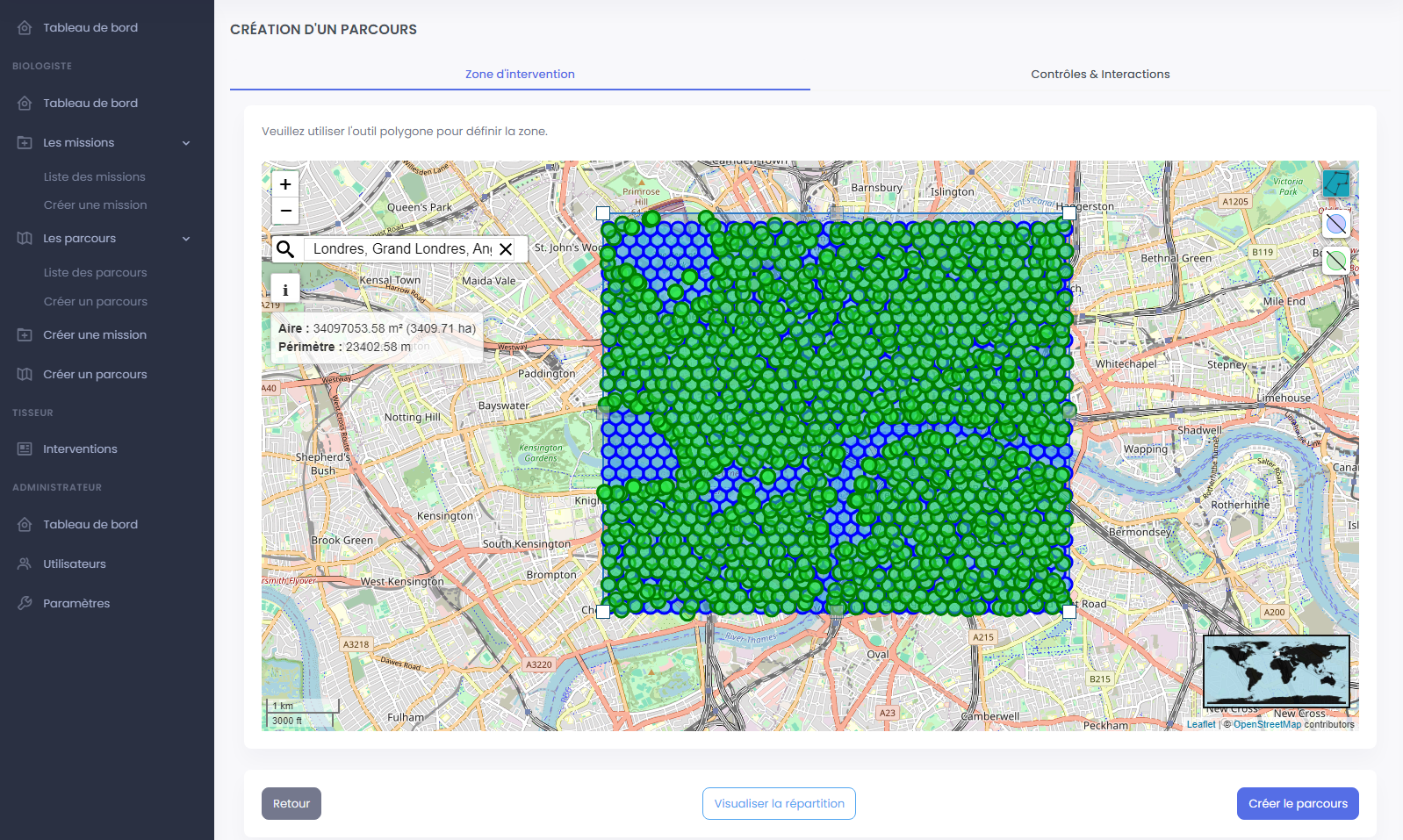
Task: Open the map info button
Action: (x=285, y=289)
